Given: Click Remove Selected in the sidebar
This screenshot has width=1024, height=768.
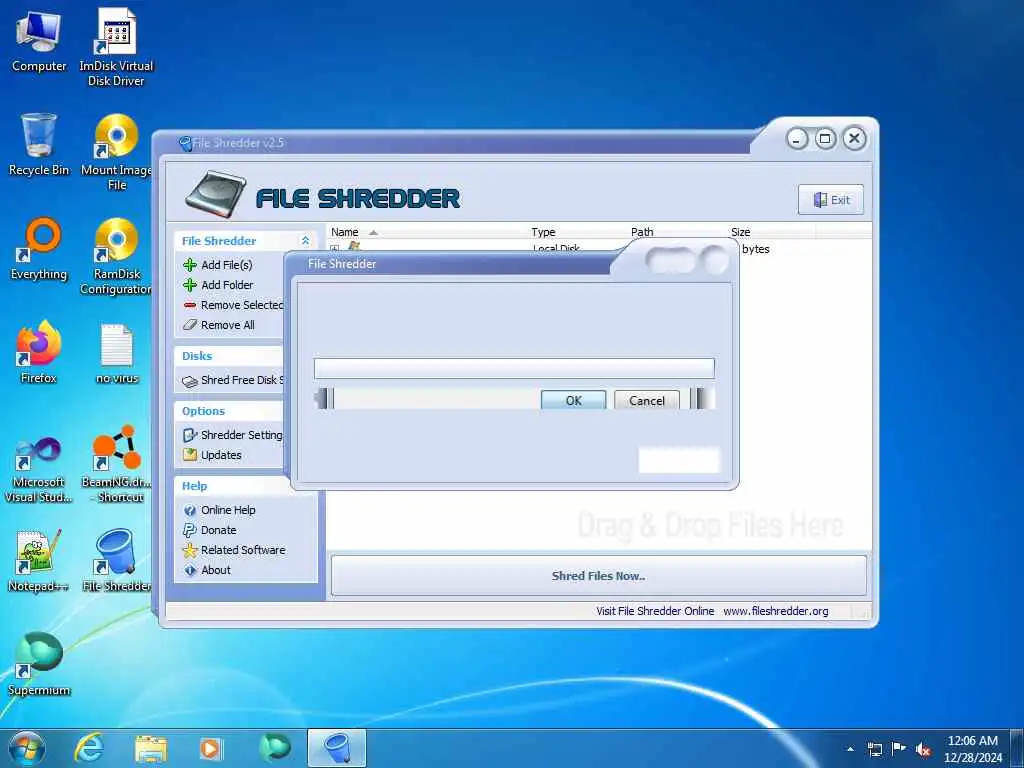Looking at the screenshot, I should click(233, 305).
